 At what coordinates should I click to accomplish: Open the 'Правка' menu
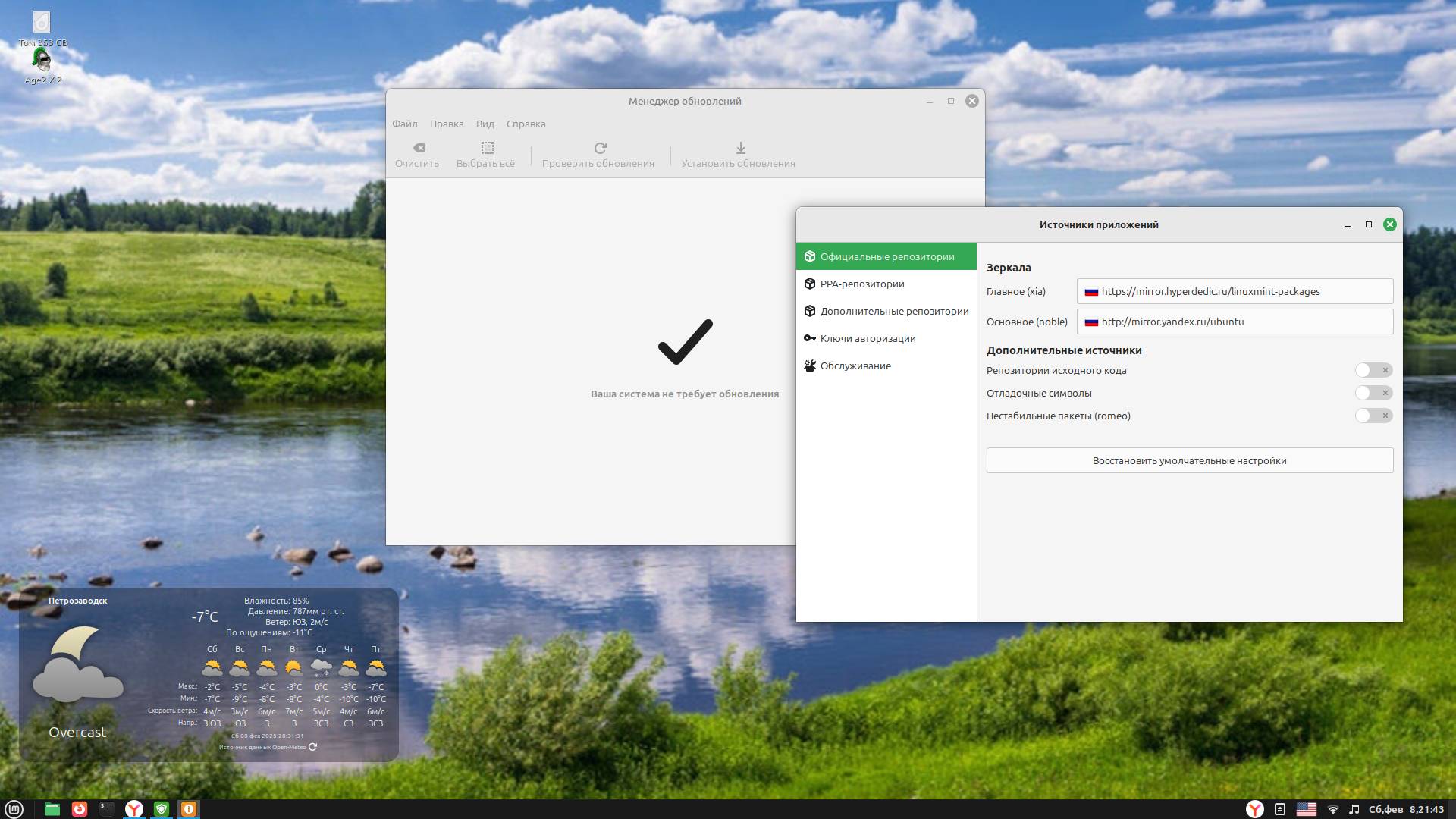(446, 124)
